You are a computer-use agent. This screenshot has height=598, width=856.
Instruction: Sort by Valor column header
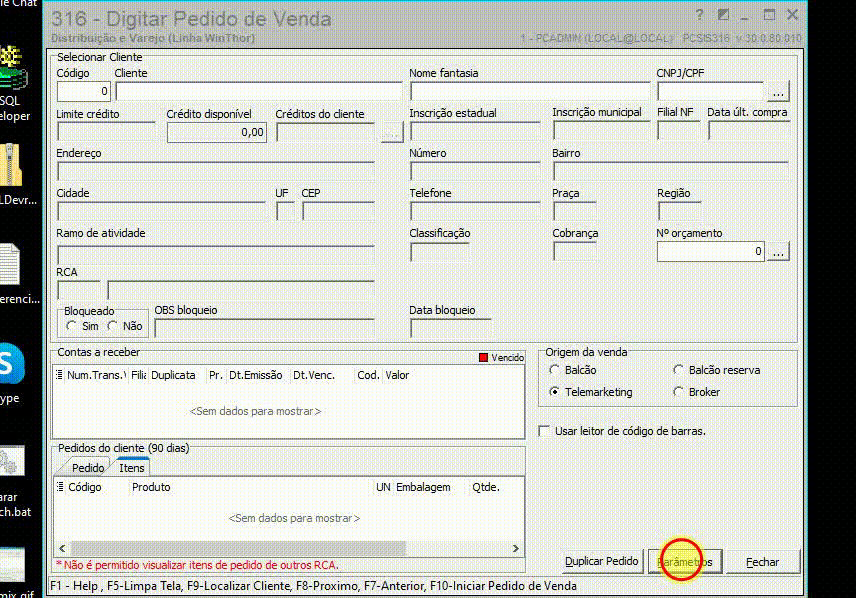point(397,375)
